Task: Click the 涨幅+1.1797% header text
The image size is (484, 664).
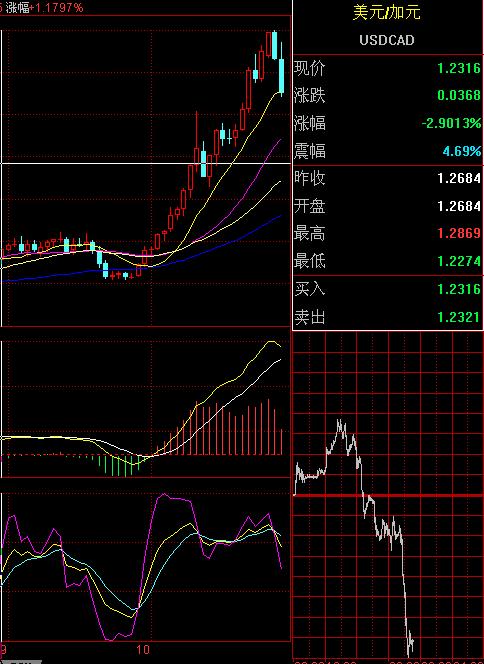Action: (44, 8)
